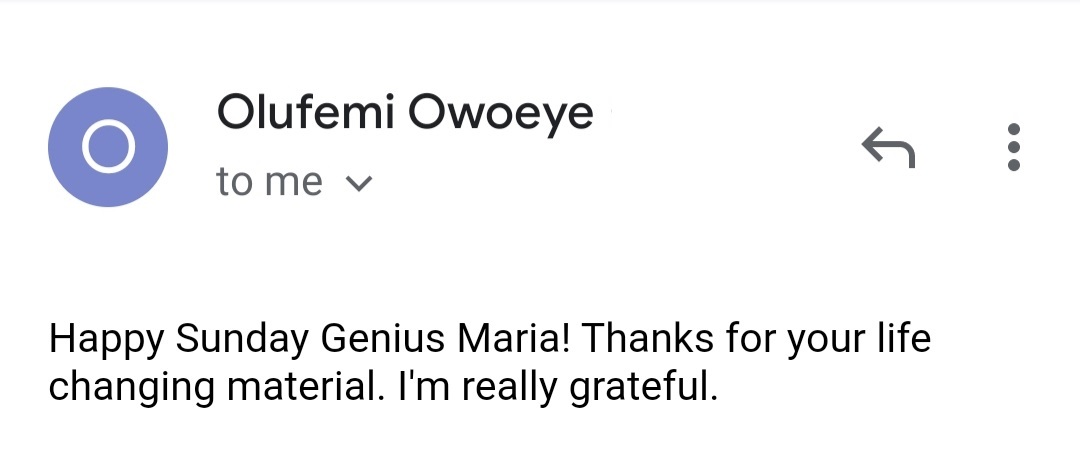Select the "Happy Sunday Genius Maria!" greeting
This screenshot has width=1080, height=459.
pos(310,340)
